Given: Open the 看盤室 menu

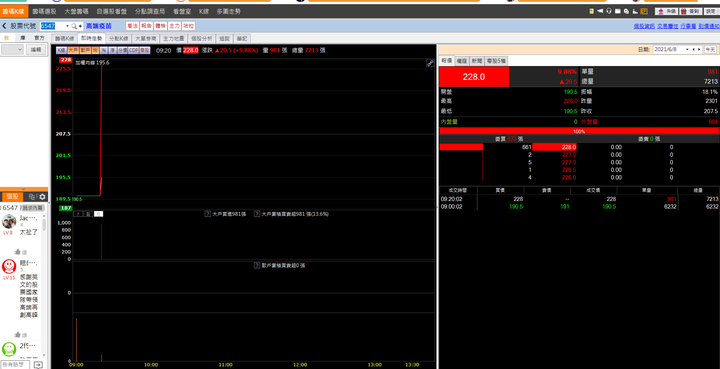Looking at the screenshot, I should pos(182,11).
